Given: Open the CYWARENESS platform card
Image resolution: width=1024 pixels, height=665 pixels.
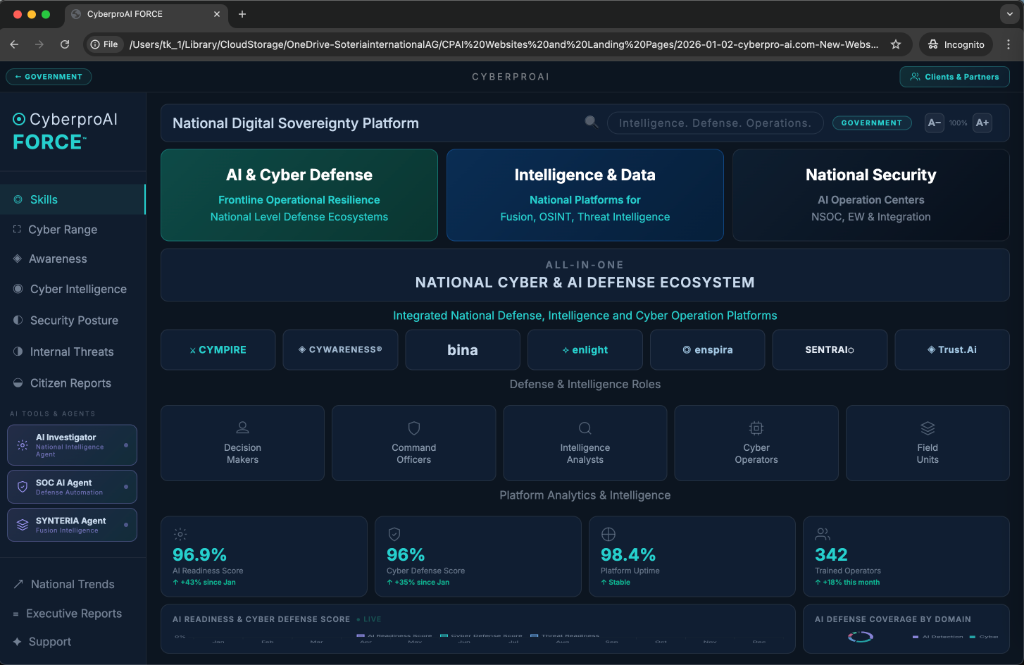Looking at the screenshot, I should (340, 349).
